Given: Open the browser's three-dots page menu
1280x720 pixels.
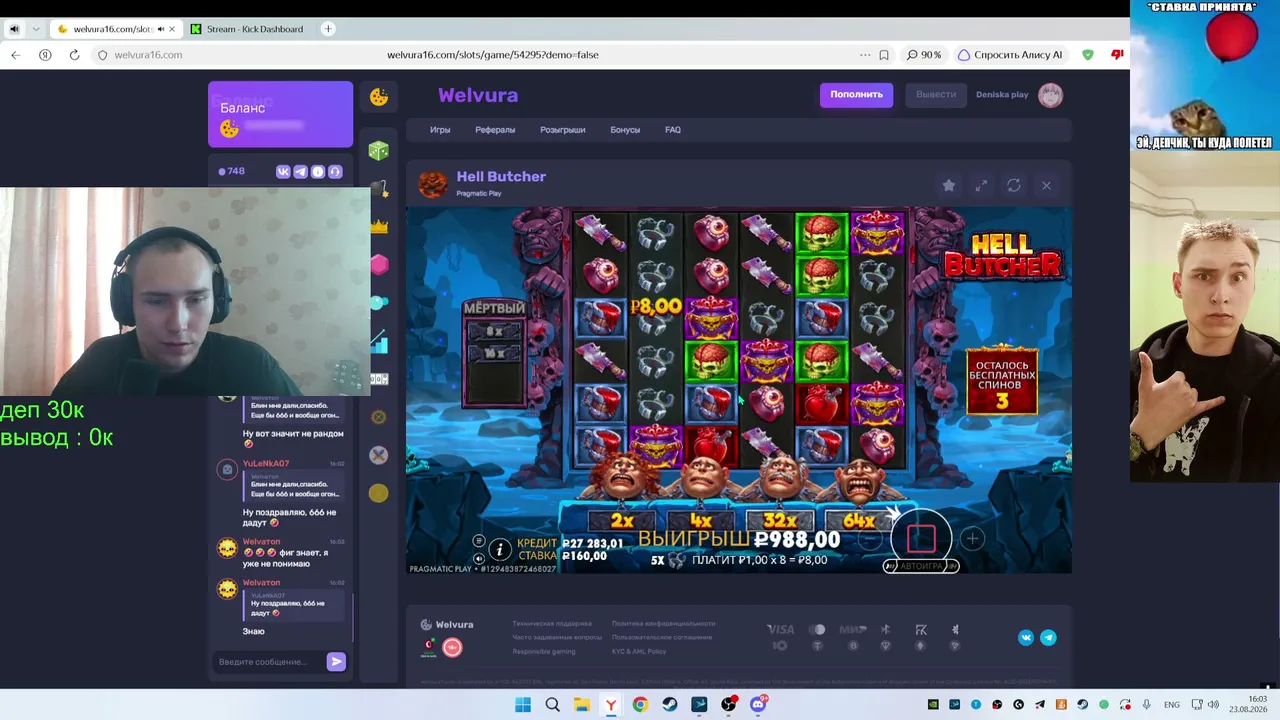Looking at the screenshot, I should pos(865,55).
